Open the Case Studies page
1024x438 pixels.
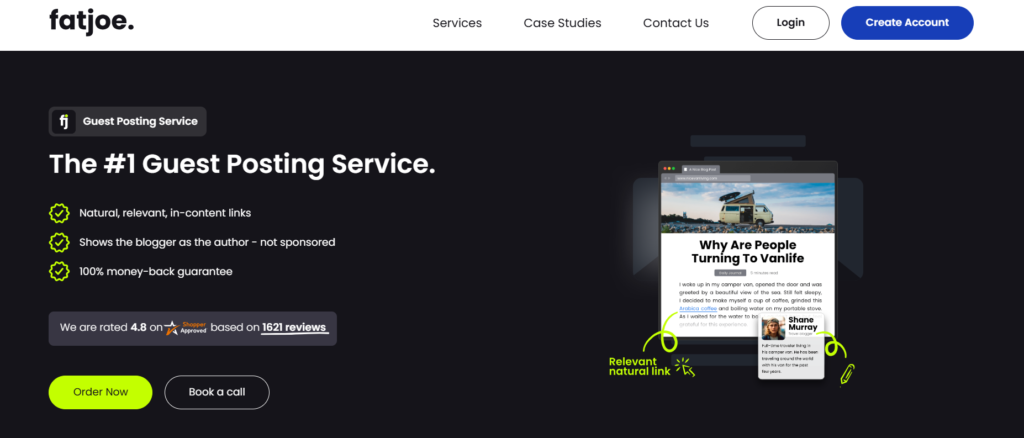(562, 23)
